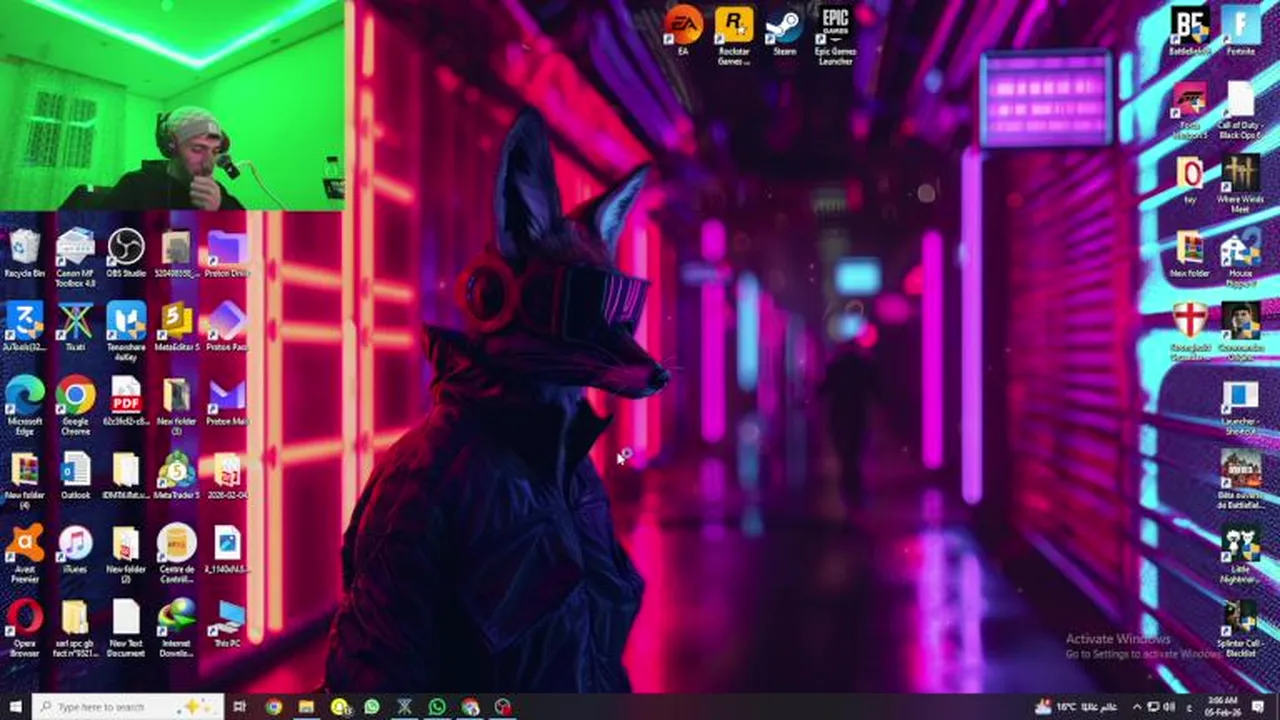Screen dimensions: 1280x720
Task: Select Microsoft Edge desktop shortcut
Action: click(x=24, y=405)
